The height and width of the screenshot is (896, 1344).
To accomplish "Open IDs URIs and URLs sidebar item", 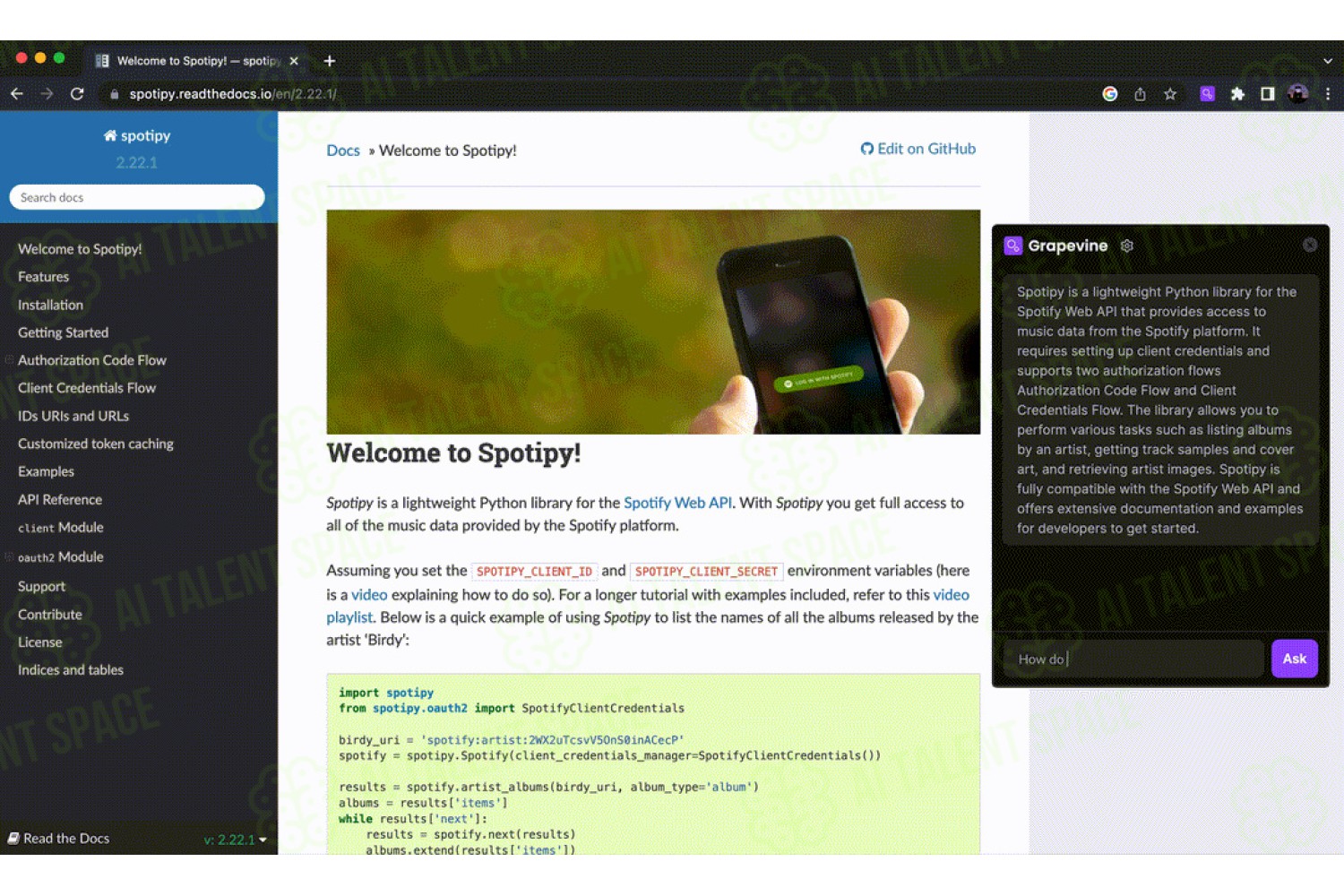I will tap(73, 416).
